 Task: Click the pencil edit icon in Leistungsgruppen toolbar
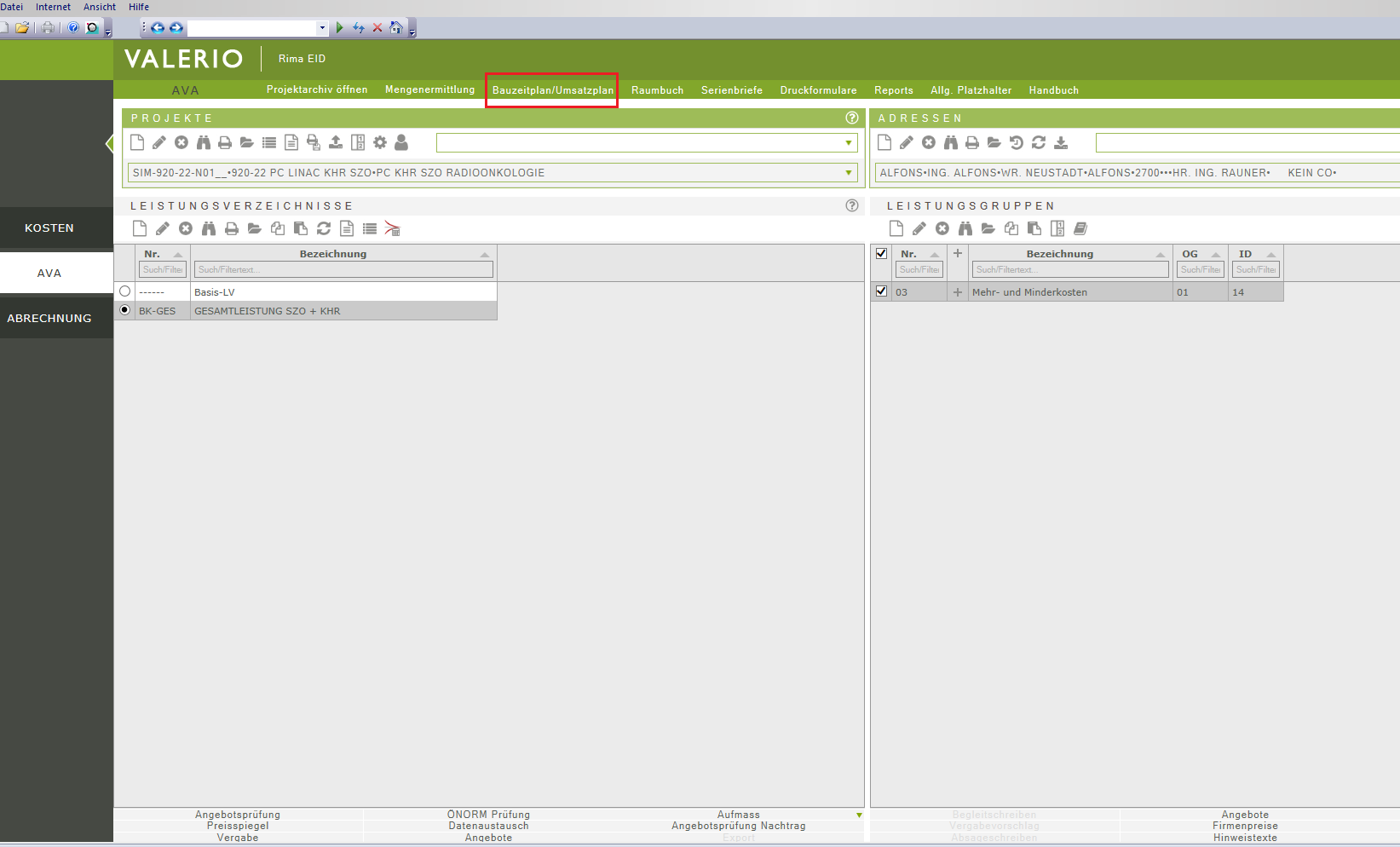919,228
